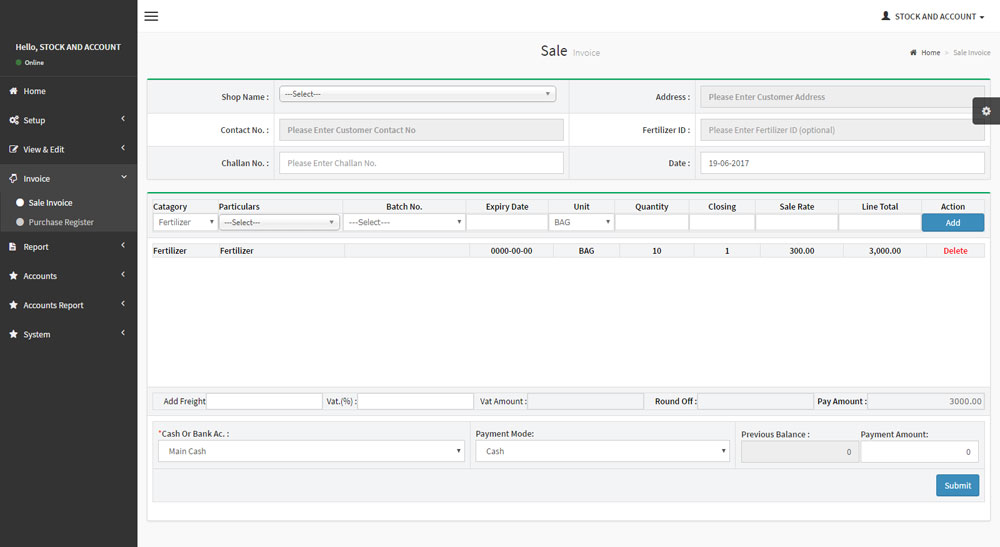Click the Submit button
Screen dimensions: 1000x547
tap(957, 485)
